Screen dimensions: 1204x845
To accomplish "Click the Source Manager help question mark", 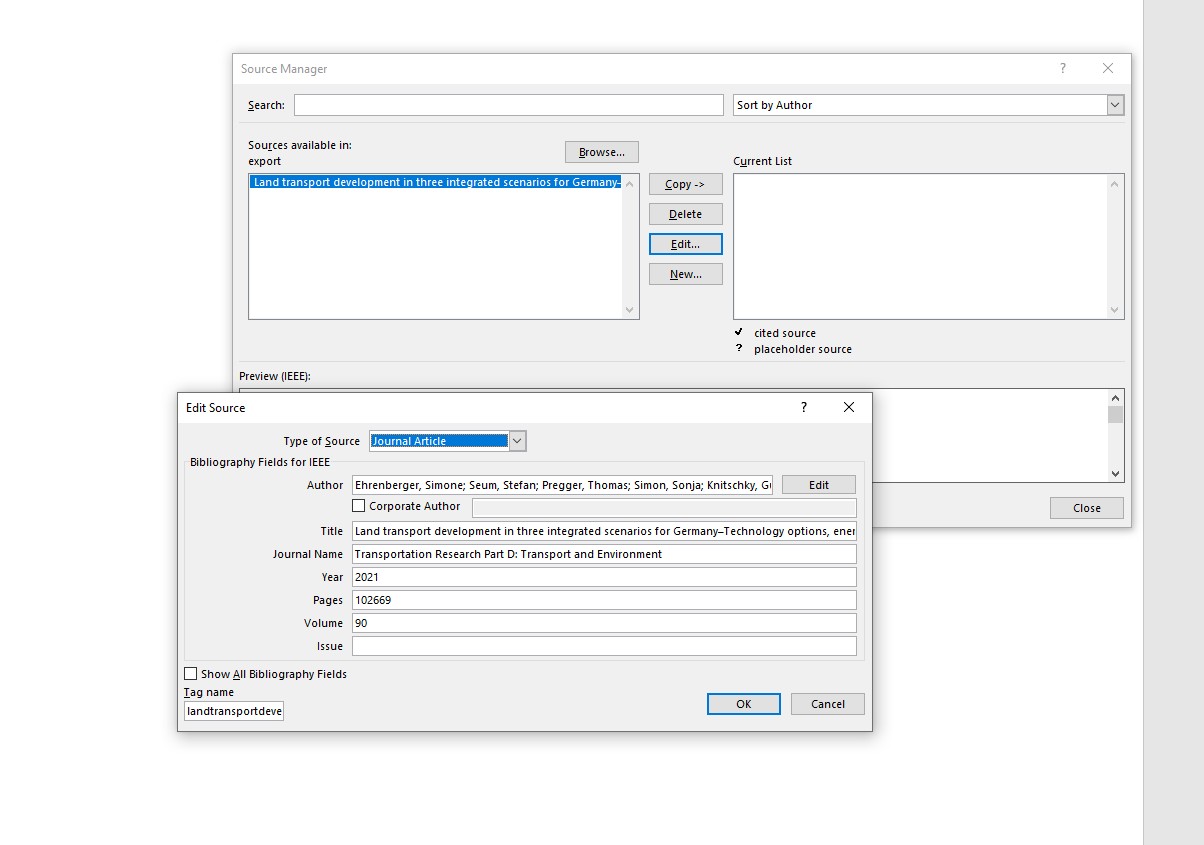I will 1062,68.
